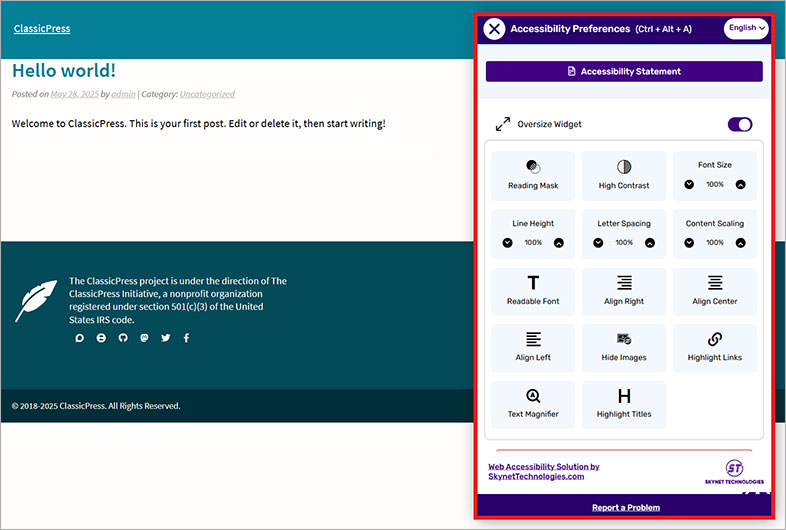The height and width of the screenshot is (530, 786).
Task: Increase Letter Spacing with up arrow
Action: 649,243
